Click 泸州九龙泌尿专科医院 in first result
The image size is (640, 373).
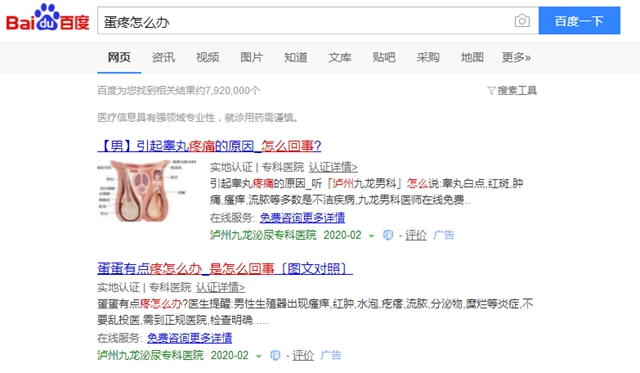point(263,235)
